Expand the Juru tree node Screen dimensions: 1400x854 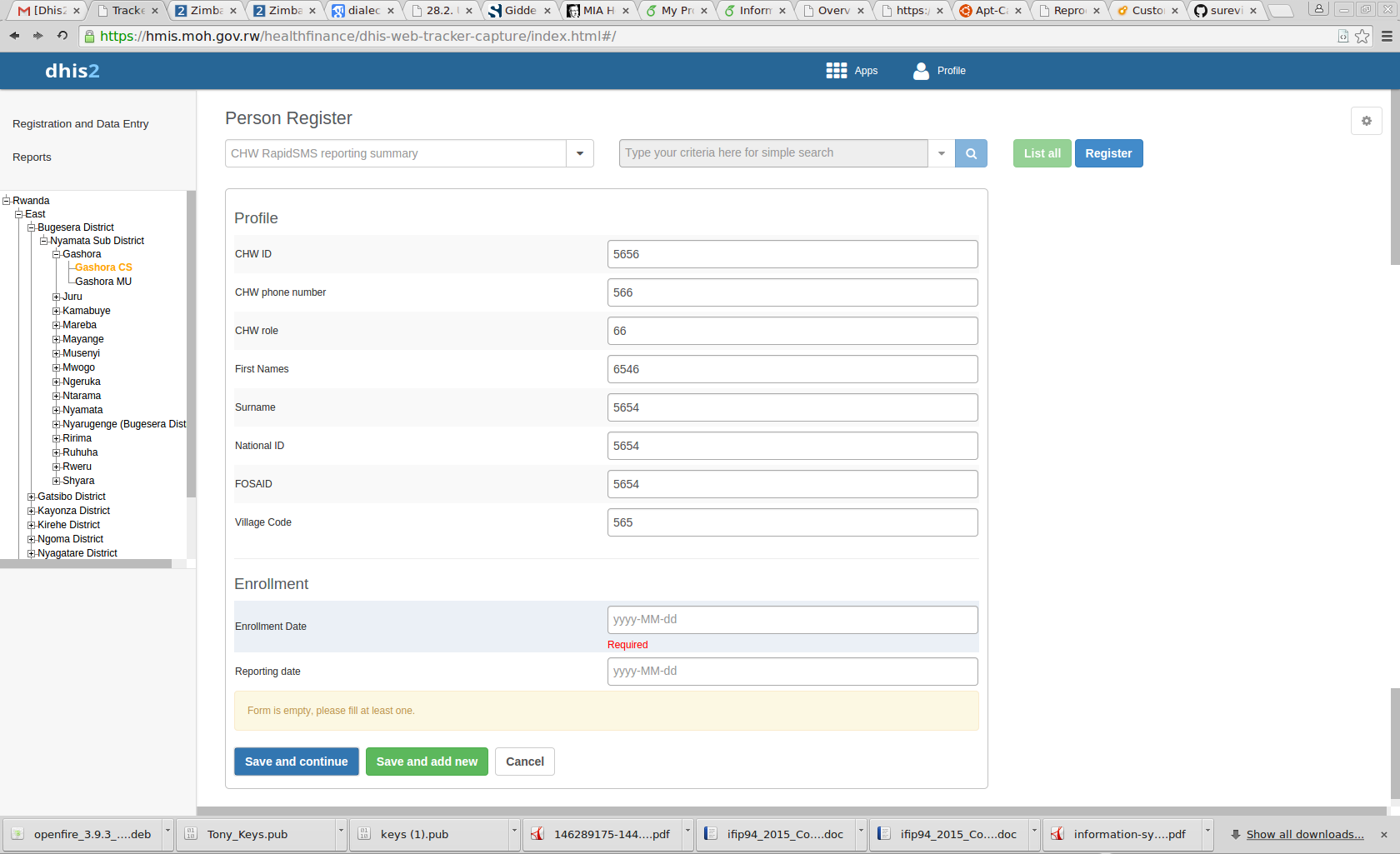tap(57, 297)
